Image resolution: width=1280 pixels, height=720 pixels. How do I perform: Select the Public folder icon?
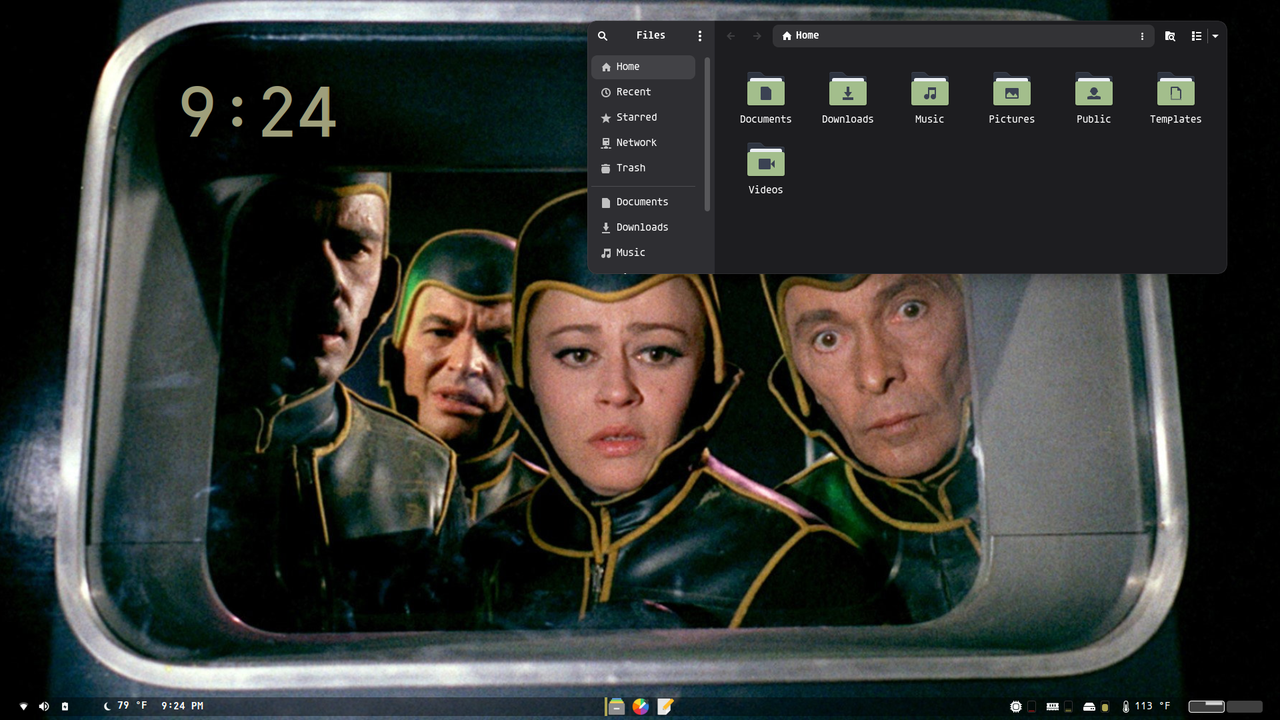[x=1094, y=90]
